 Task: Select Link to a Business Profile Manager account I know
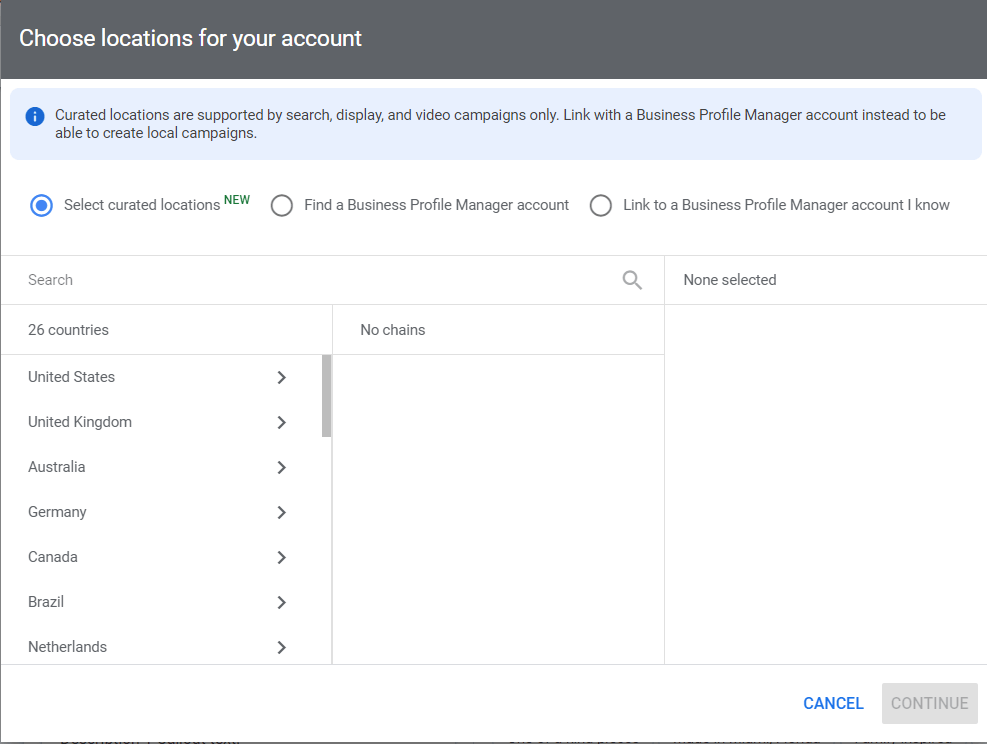(x=601, y=206)
